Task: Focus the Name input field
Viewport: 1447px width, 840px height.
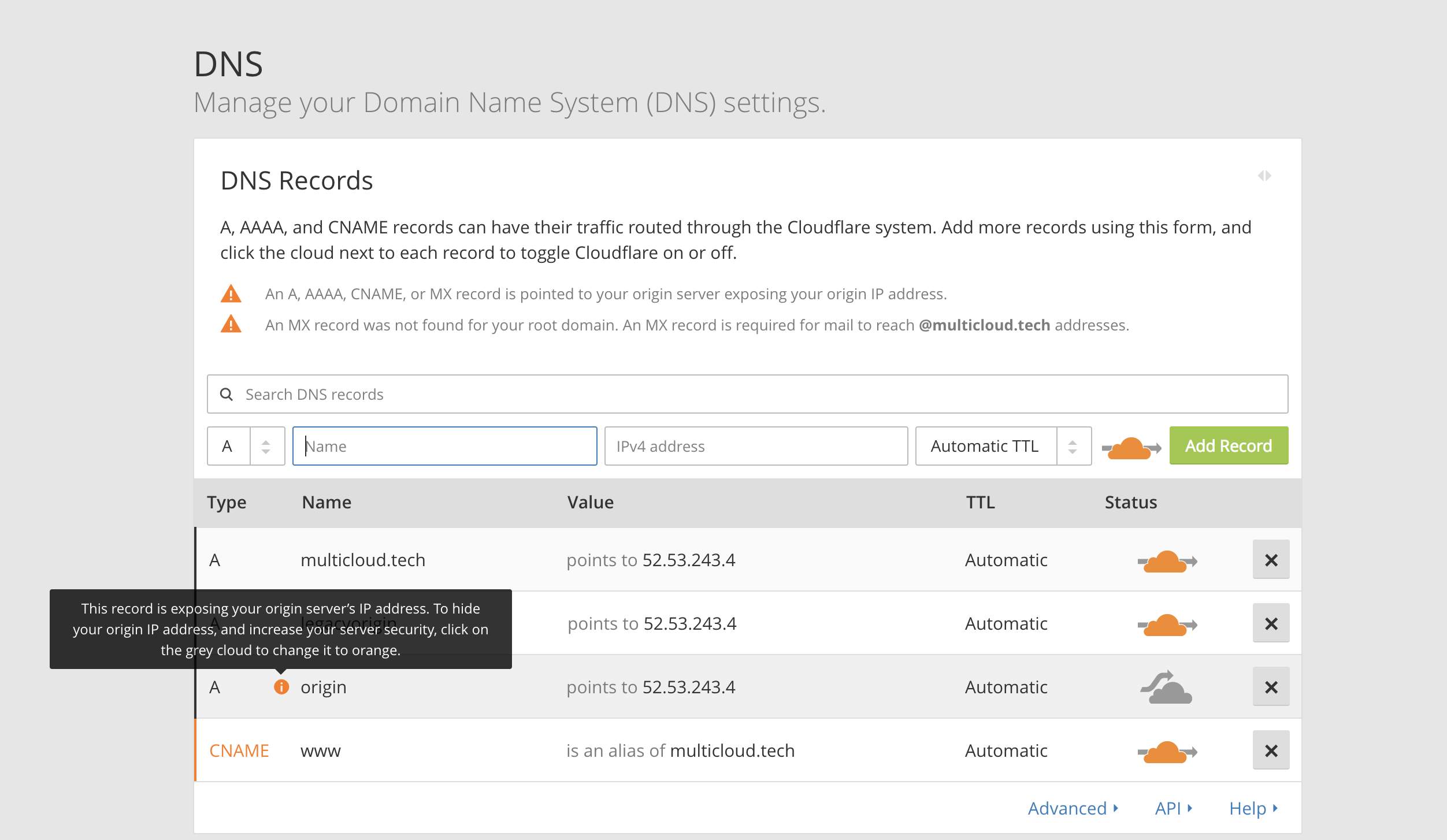Action: pyautogui.click(x=445, y=446)
